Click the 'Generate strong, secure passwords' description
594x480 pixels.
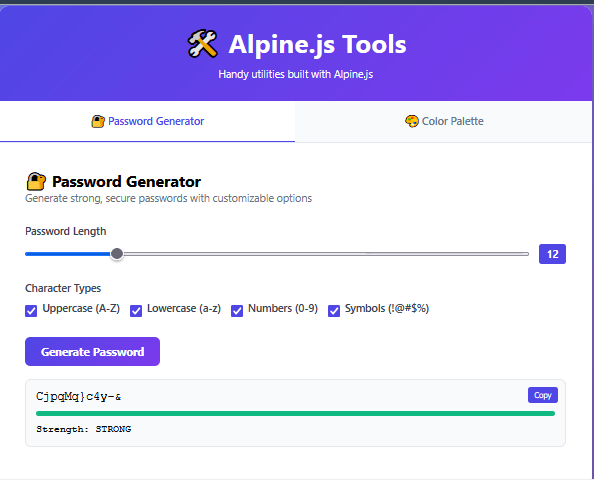tap(169, 199)
